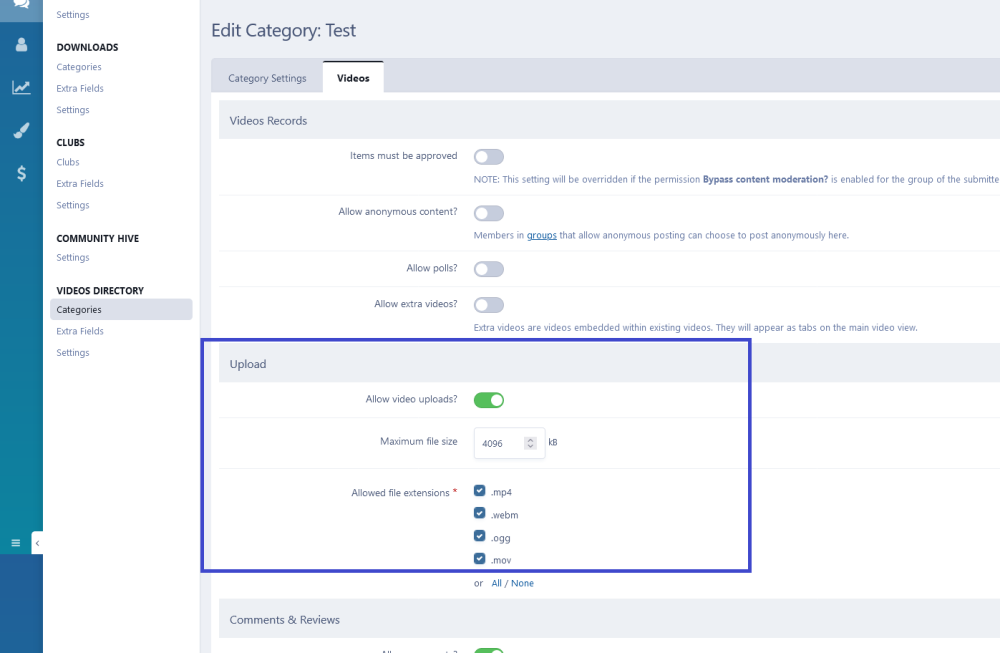This screenshot has width=1000, height=653.
Task: Select the Customization paintbrush icon
Action: point(21,130)
